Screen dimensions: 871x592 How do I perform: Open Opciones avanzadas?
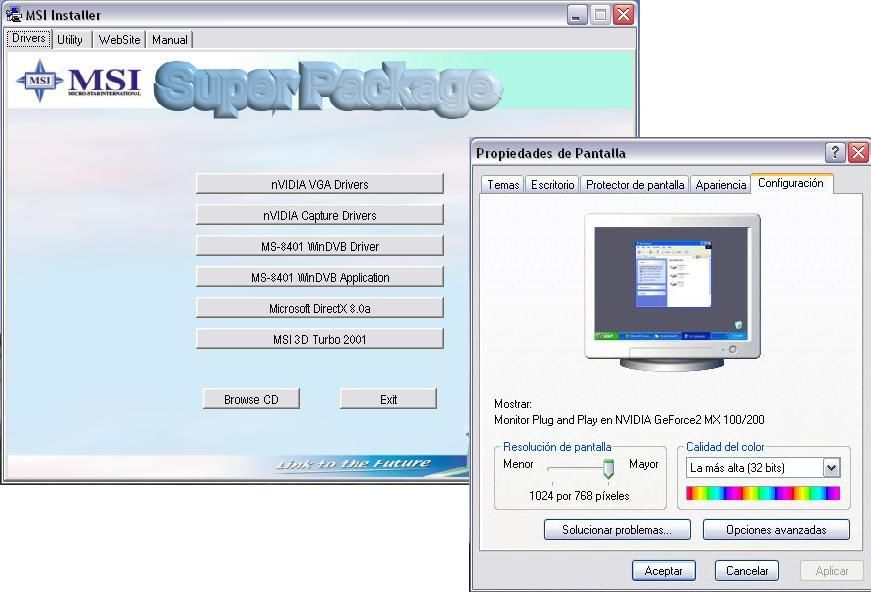click(776, 530)
